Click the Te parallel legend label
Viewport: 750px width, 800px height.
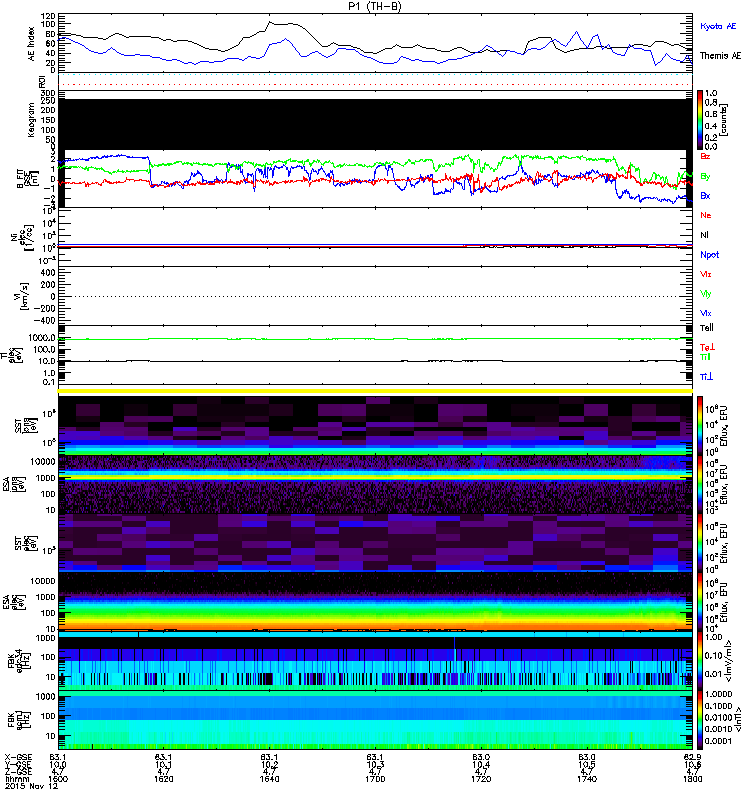pyautogui.click(x=707, y=328)
